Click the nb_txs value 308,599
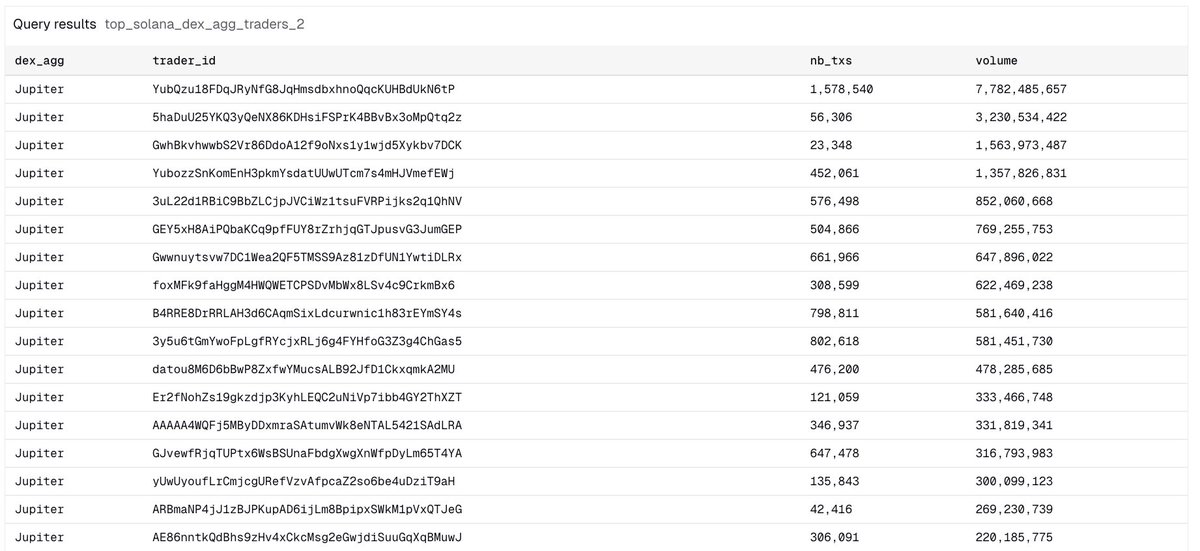1200x551 pixels. (835, 285)
